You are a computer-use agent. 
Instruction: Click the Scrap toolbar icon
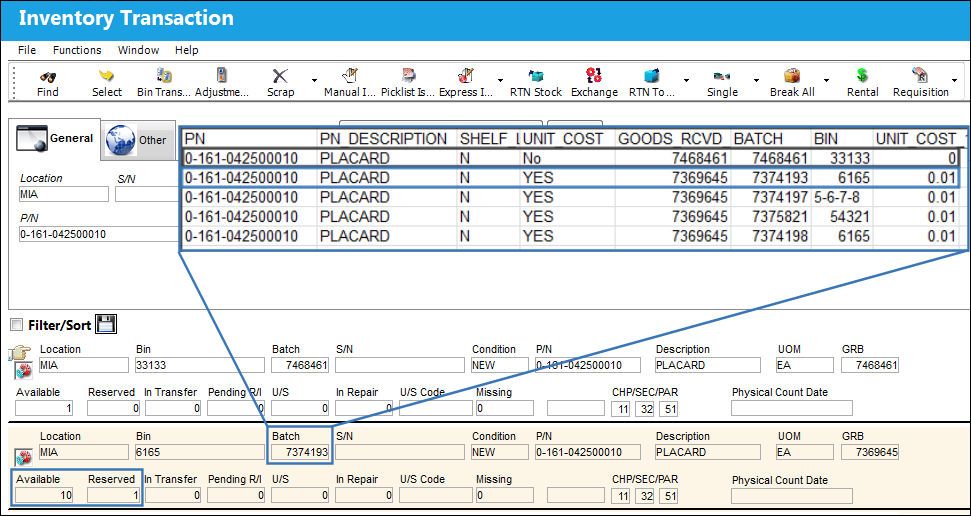[x=280, y=76]
